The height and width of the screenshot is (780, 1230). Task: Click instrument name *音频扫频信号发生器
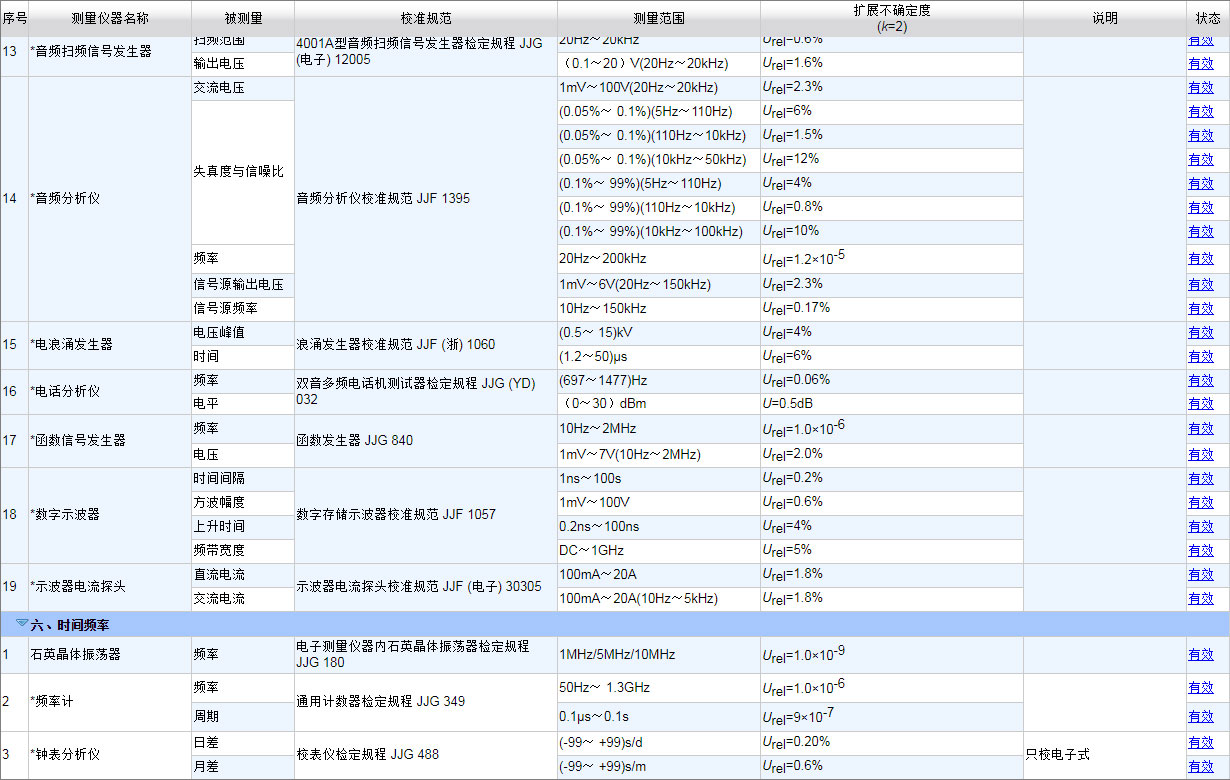click(91, 51)
